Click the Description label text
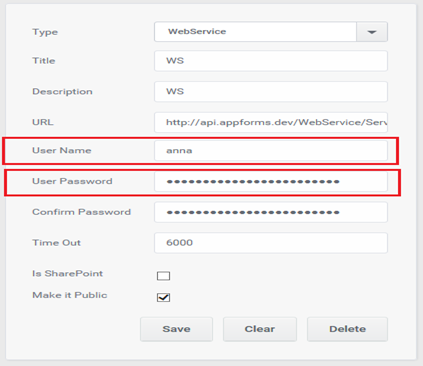 click(62, 92)
